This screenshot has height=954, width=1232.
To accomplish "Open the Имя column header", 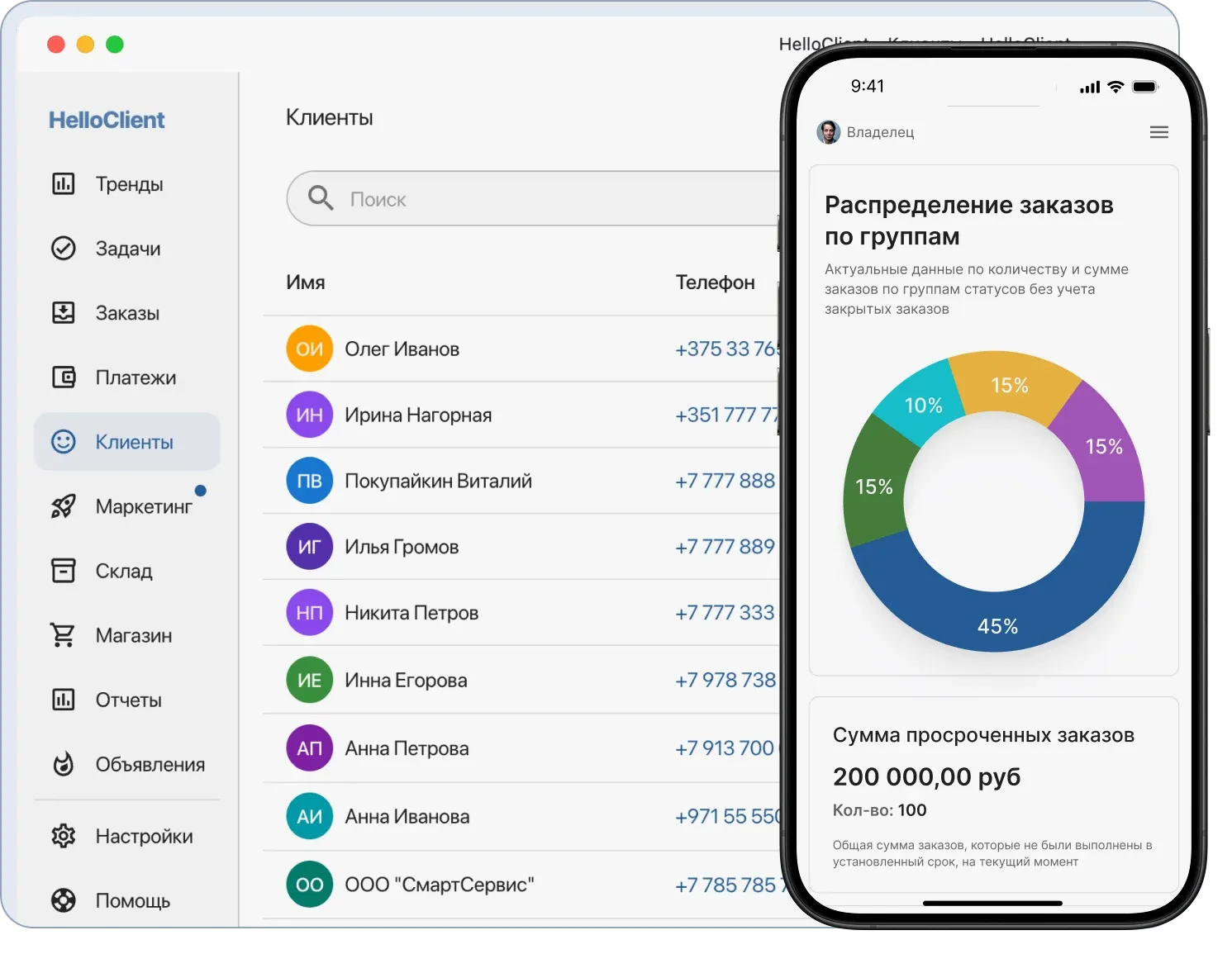I will point(305,282).
